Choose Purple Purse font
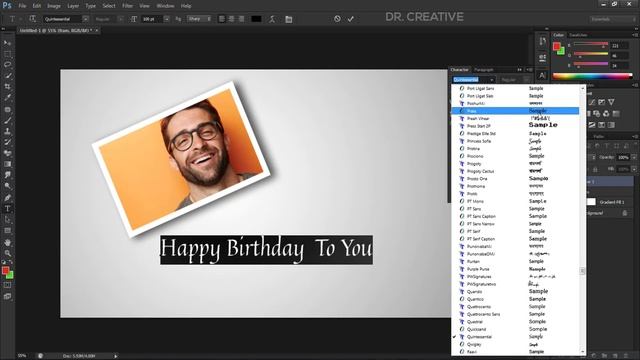Viewport: 640px width, 360px height. coord(515,269)
